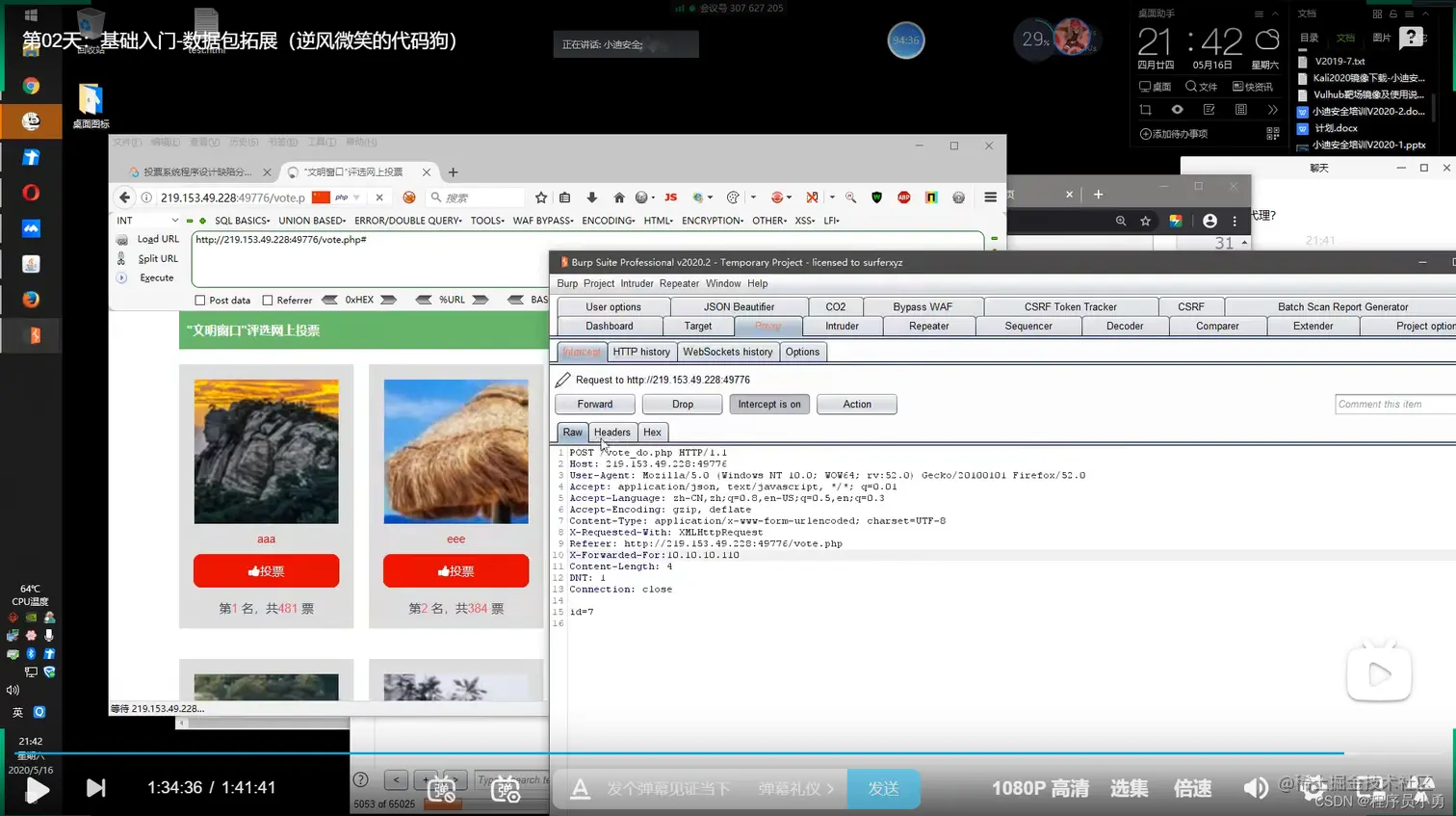This screenshot has height=816, width=1456.
Task: Open the Firefox hamburger menu
Action: 990,197
